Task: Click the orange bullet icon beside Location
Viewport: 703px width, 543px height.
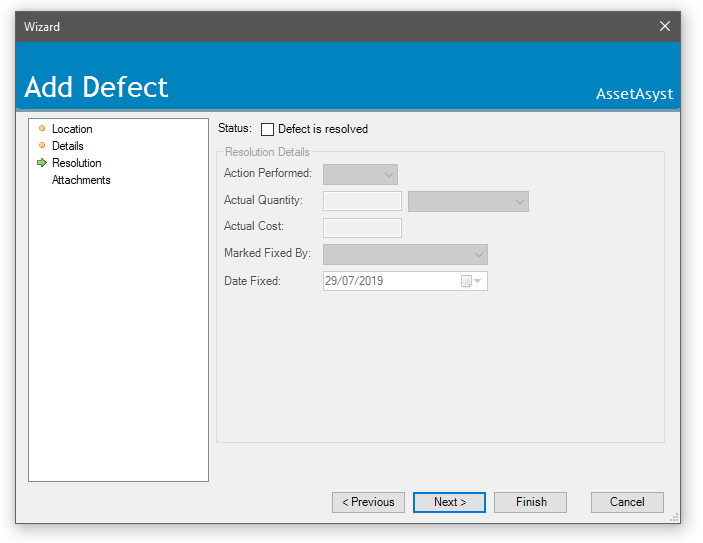Action: tap(41, 129)
